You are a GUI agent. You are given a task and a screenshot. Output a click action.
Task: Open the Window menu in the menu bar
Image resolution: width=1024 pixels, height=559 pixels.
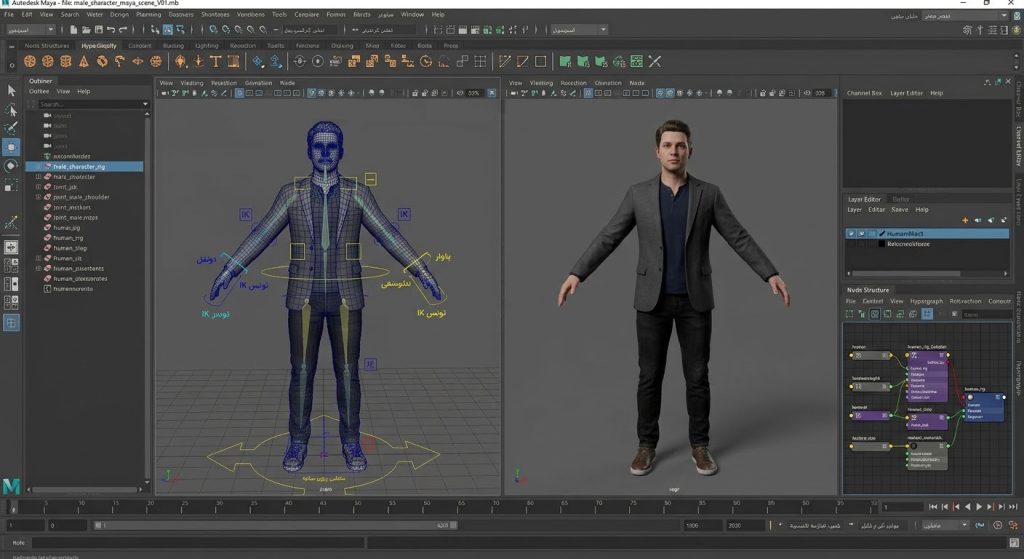click(411, 14)
